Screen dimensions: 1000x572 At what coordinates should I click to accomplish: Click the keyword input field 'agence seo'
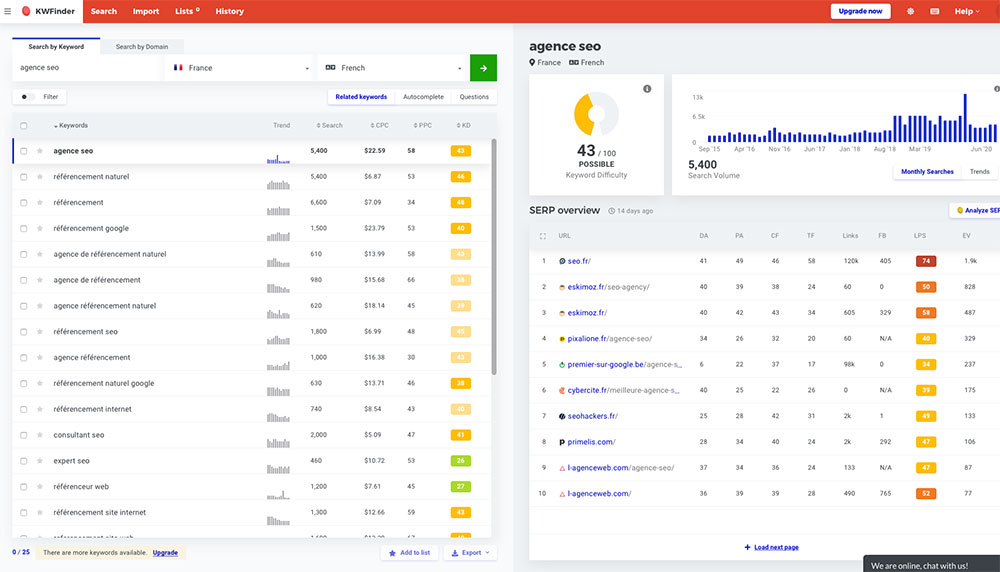click(86, 68)
